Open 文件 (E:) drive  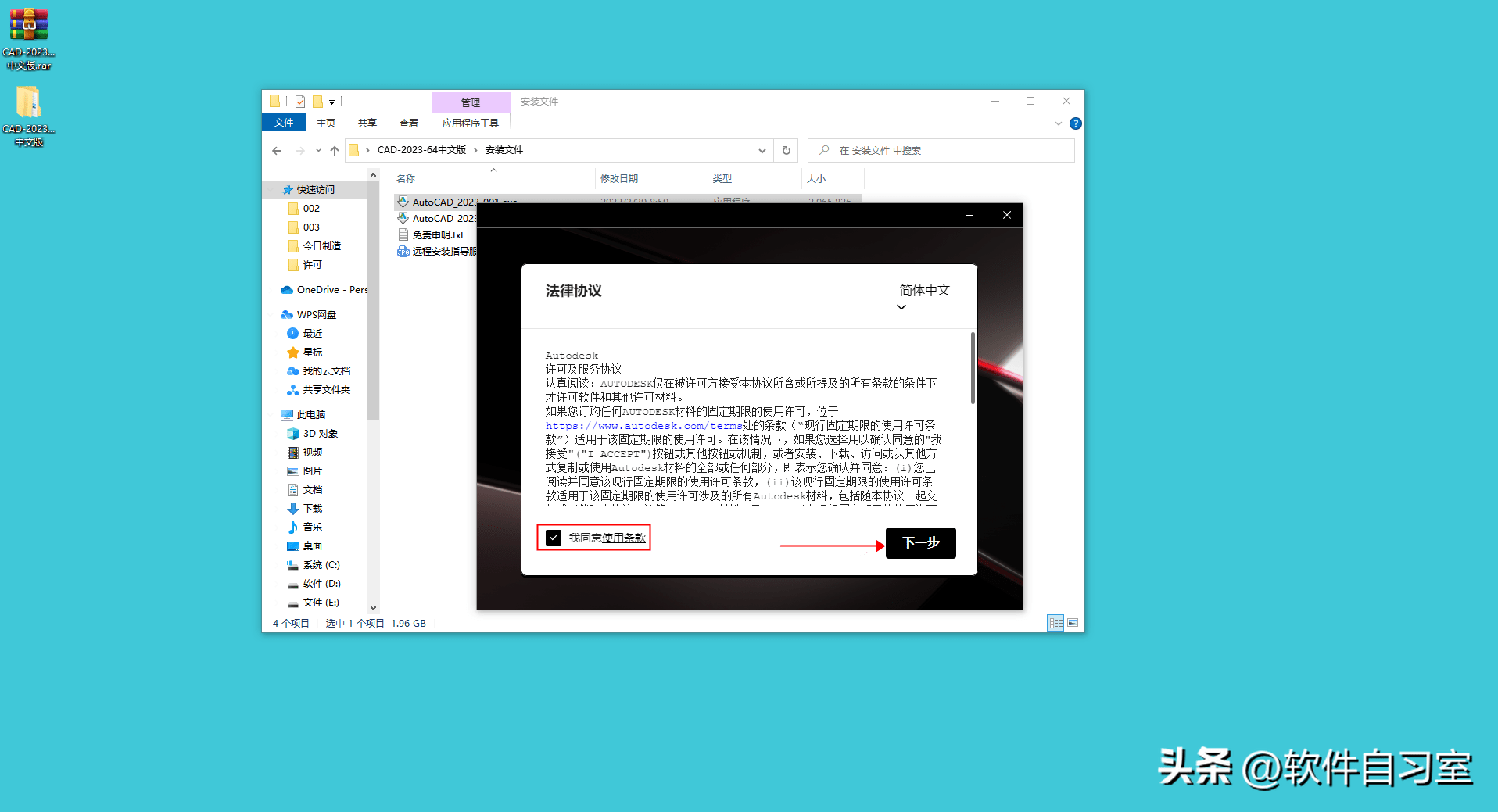(x=313, y=603)
